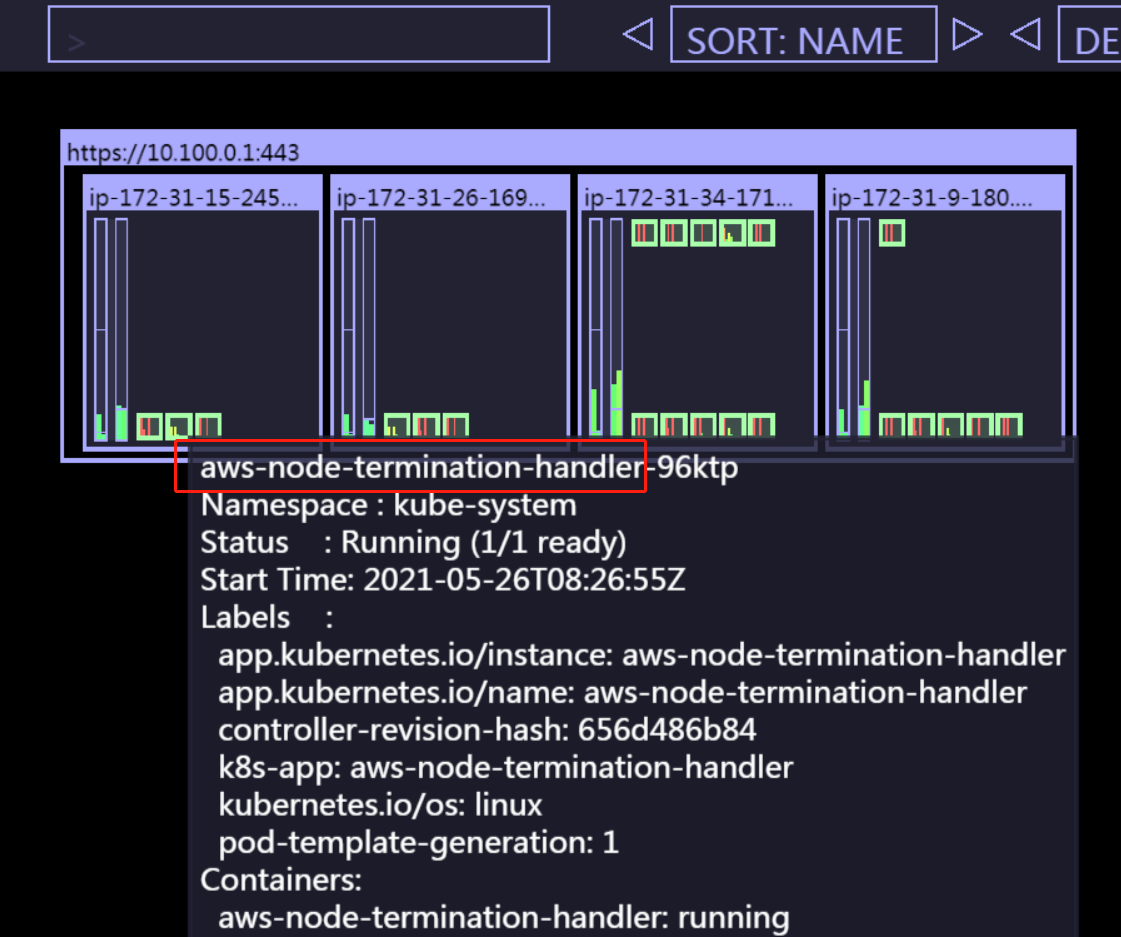
Task: Select fourth bottom-row pod on node ip-172-31-34-171
Action: [732, 425]
